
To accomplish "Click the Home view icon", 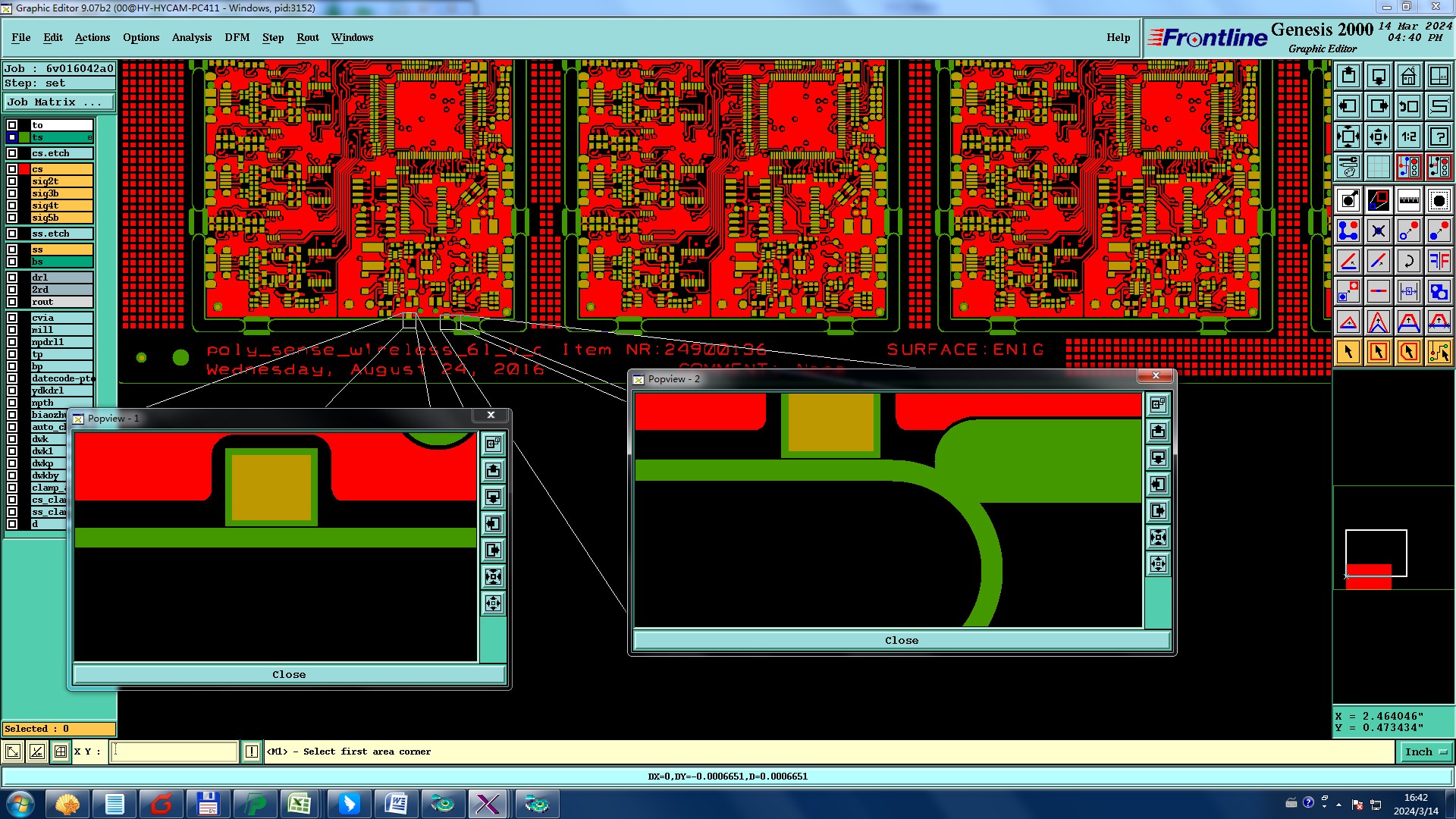I will click(x=1408, y=76).
